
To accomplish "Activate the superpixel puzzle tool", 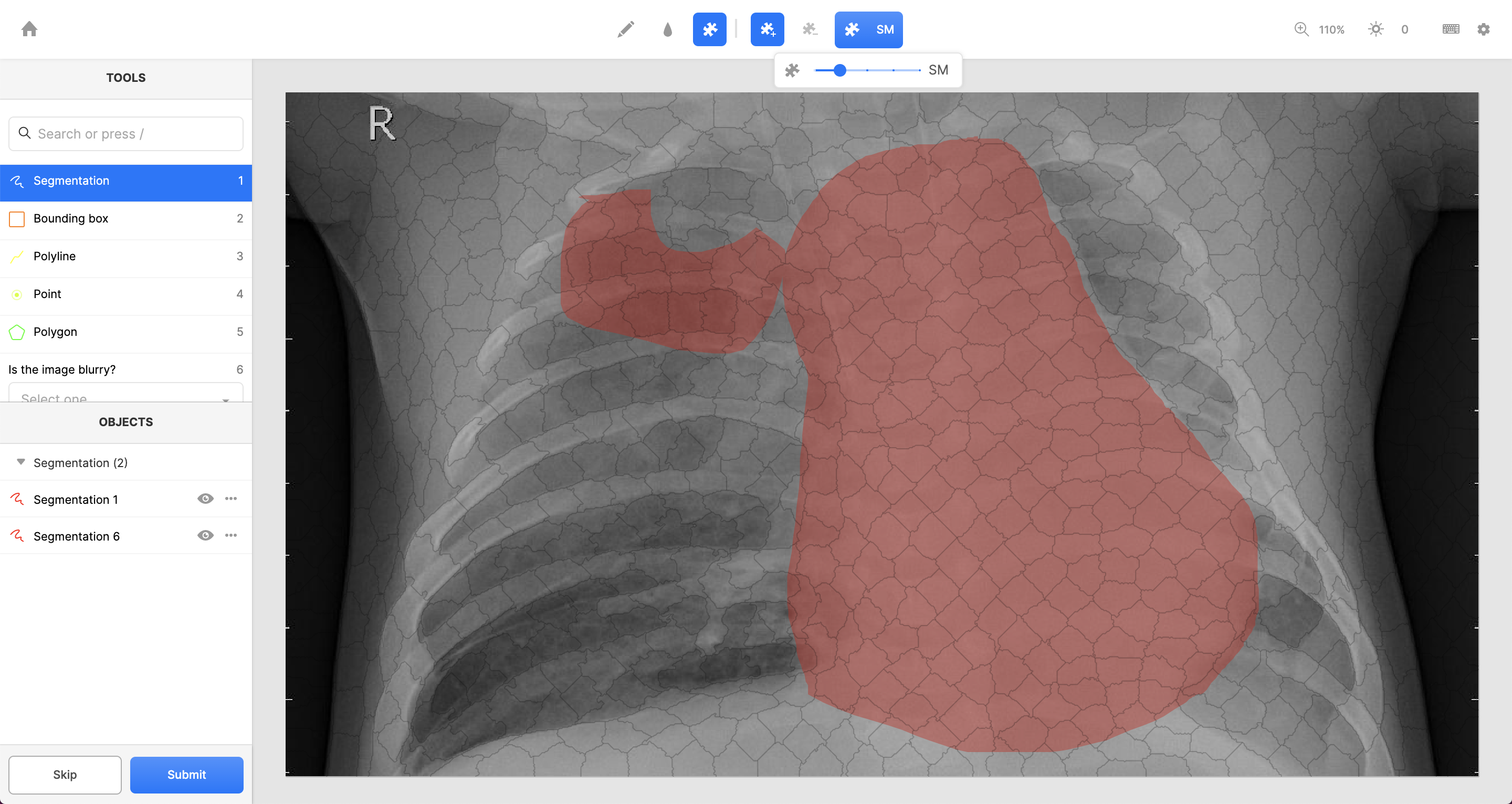I will [x=710, y=29].
